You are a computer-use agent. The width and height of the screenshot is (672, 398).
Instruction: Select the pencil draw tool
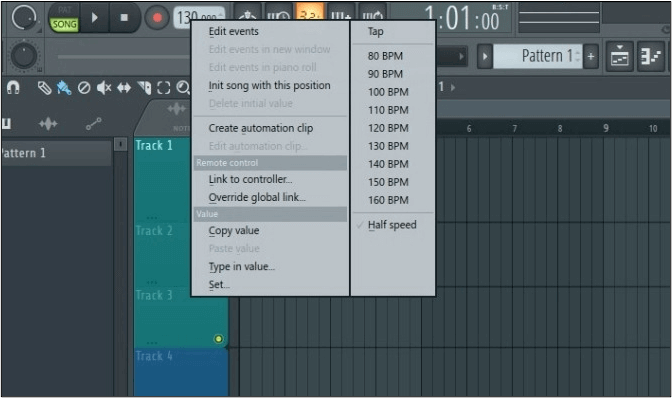45,88
